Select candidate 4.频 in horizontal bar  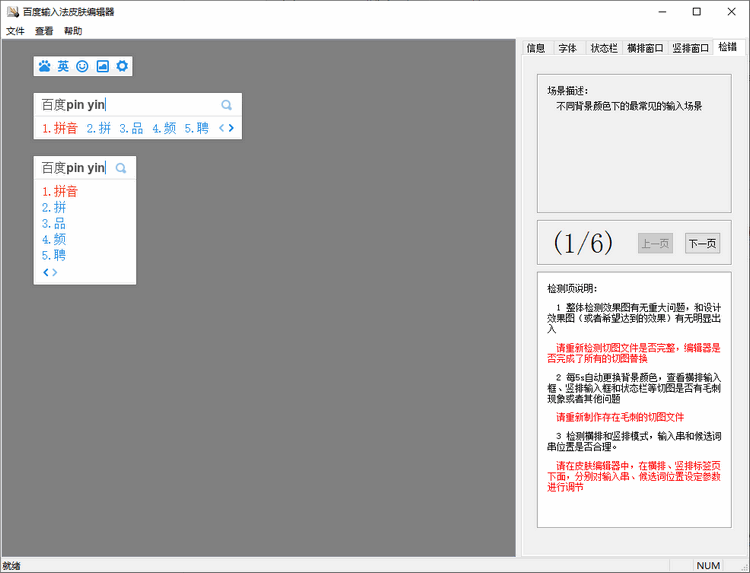164,128
